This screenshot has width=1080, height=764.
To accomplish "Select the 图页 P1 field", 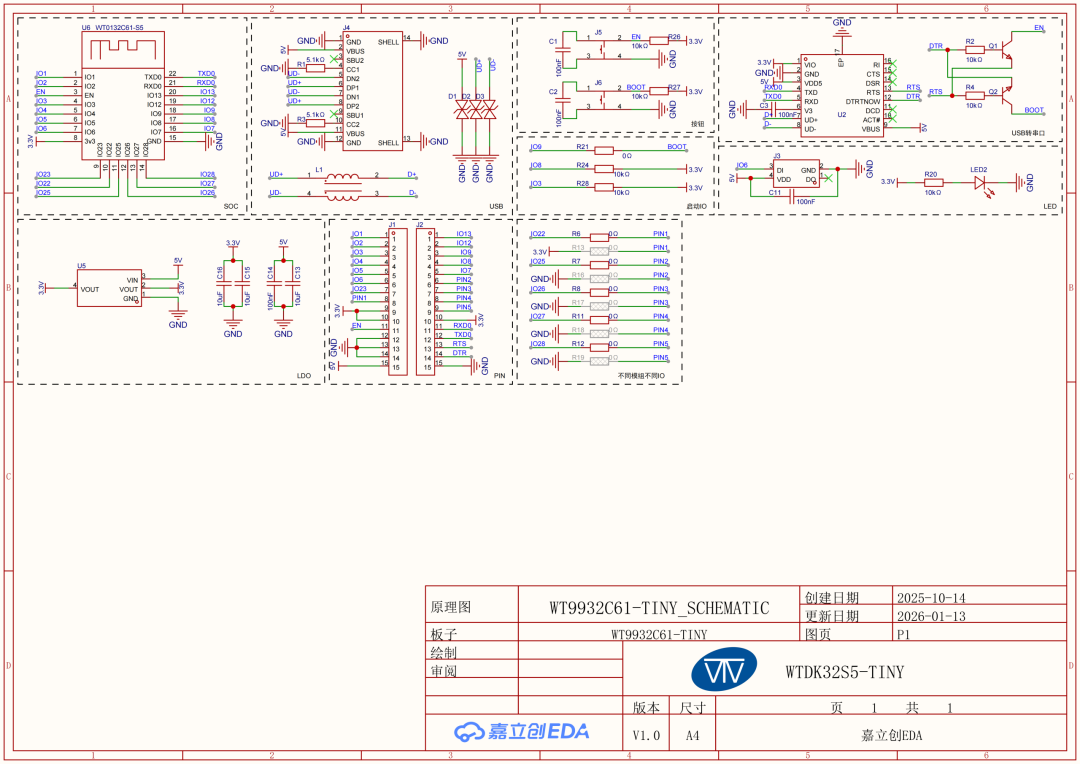I will coord(903,635).
